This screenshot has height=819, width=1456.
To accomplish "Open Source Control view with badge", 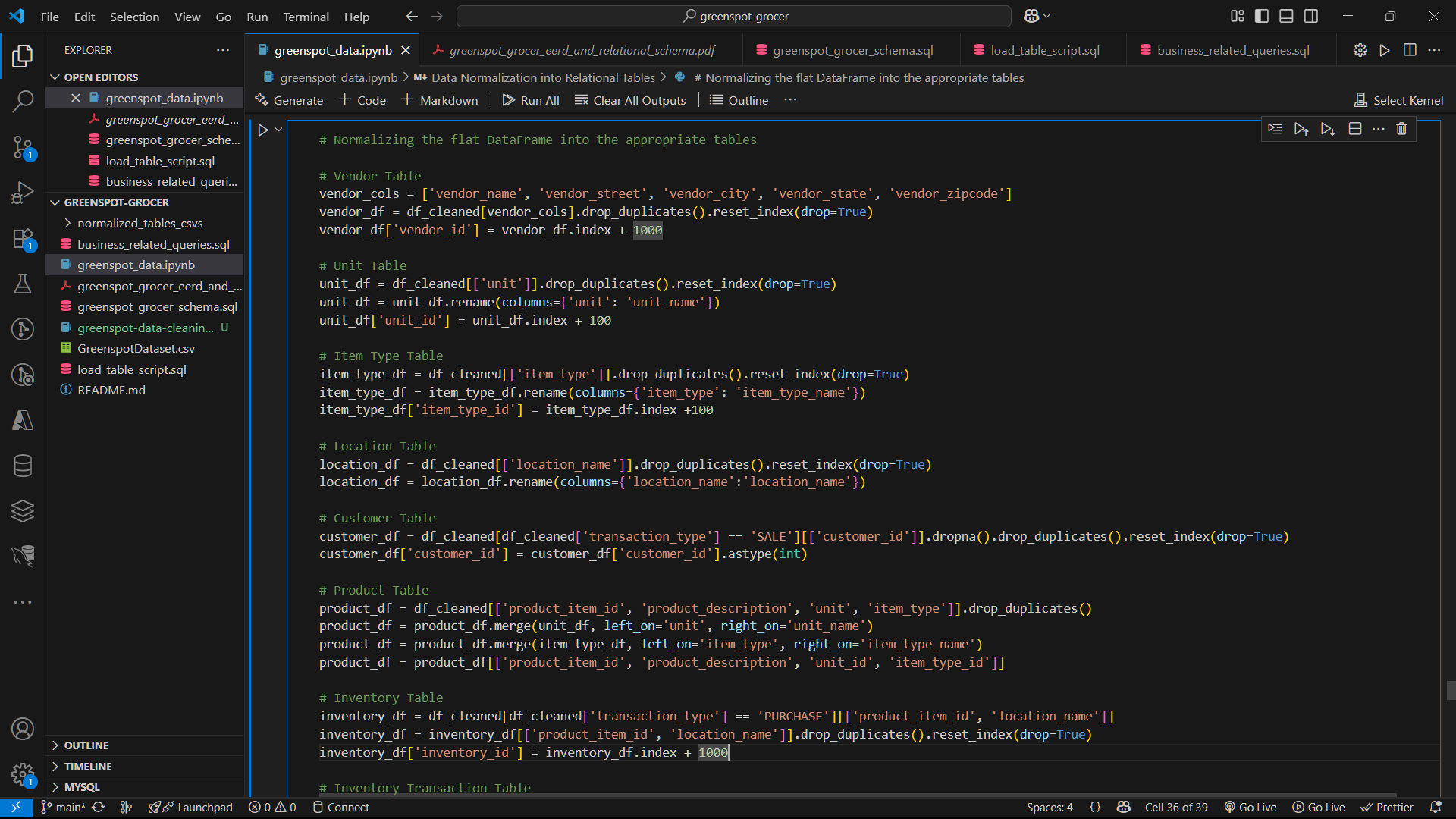I will [x=23, y=147].
